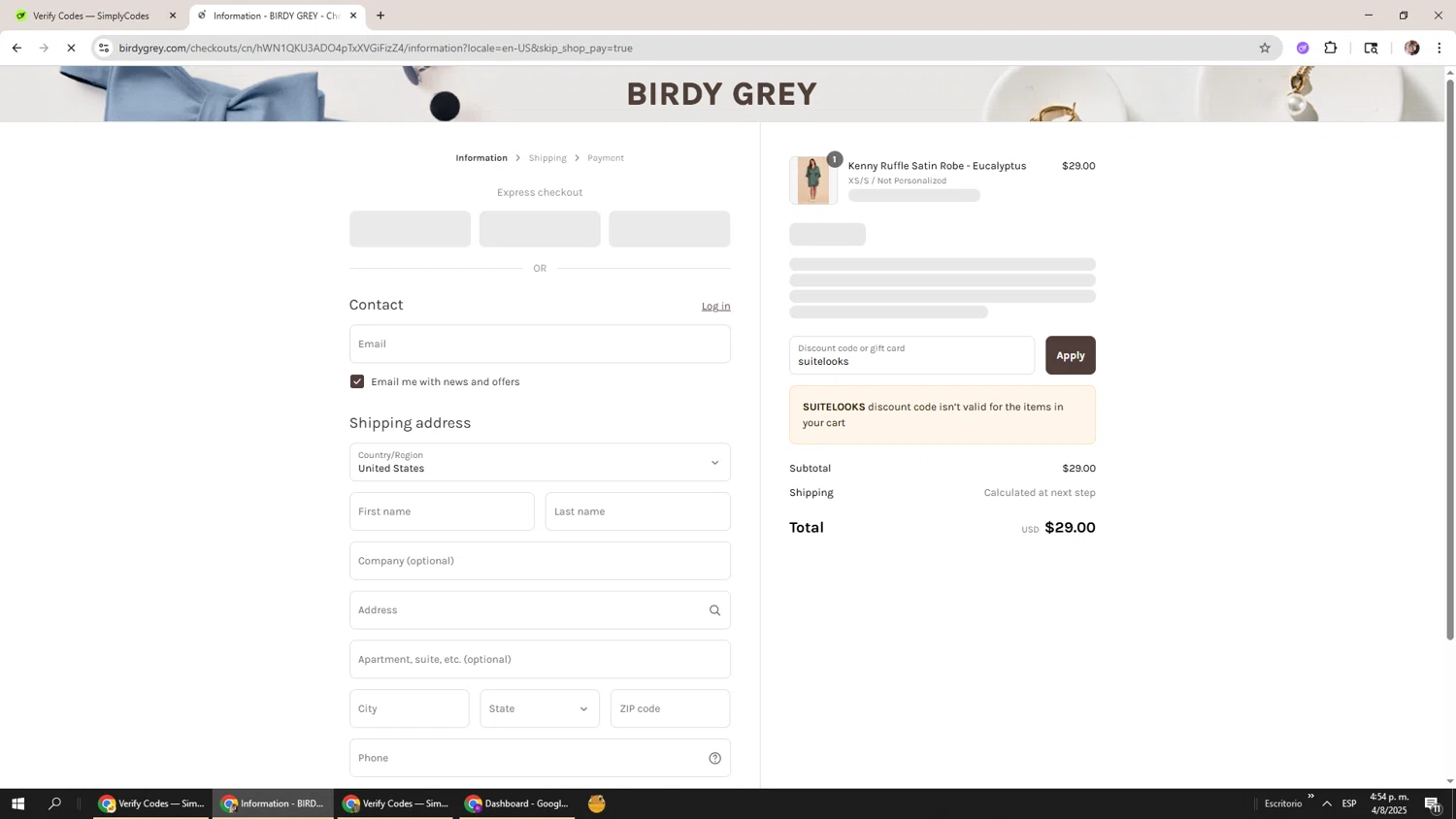Focus the Company (optional) field
This screenshot has height=819, width=1456.
click(x=540, y=561)
